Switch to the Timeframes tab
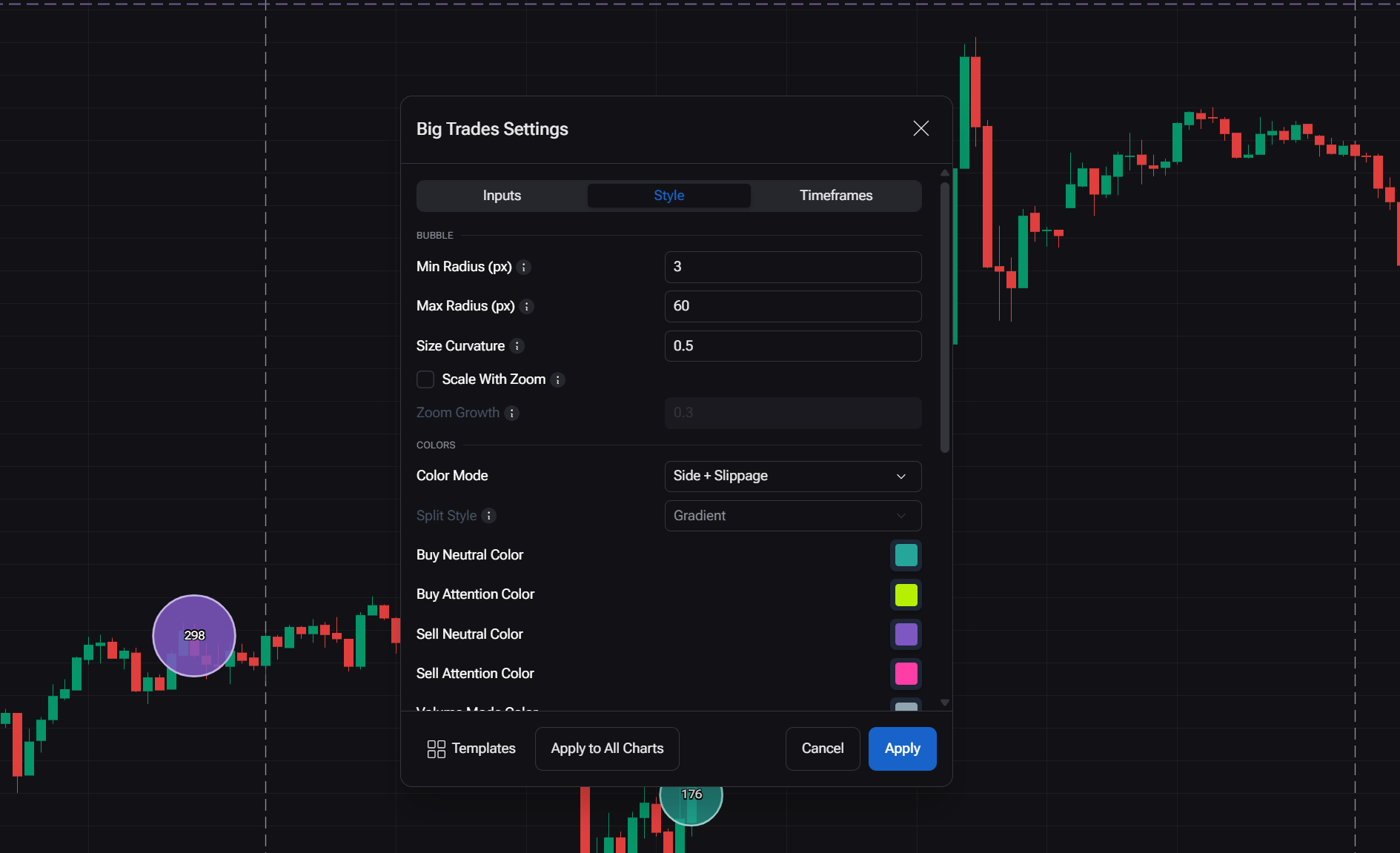The image size is (1400, 853). [x=836, y=196]
